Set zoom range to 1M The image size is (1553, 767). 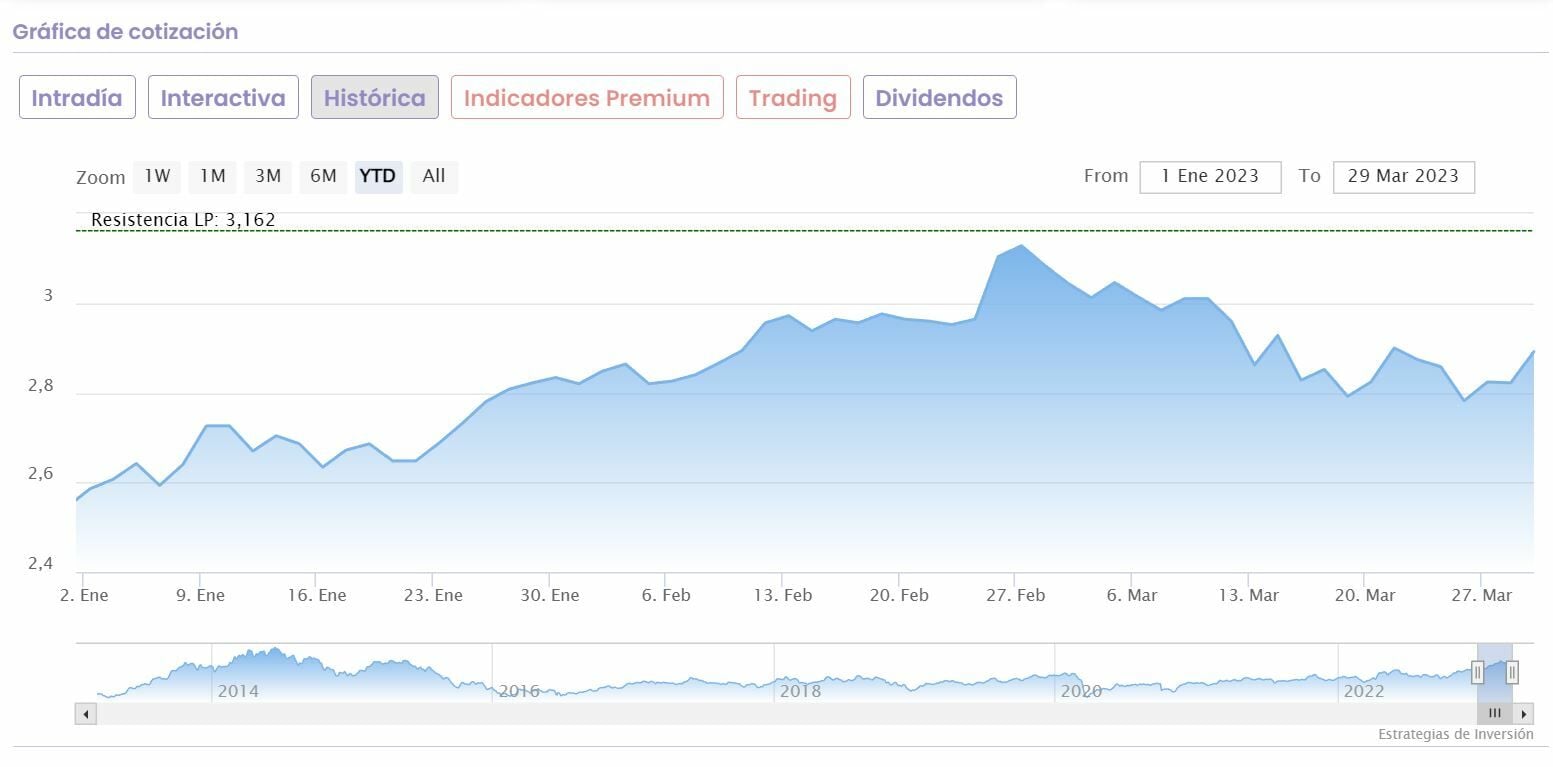[x=212, y=177]
